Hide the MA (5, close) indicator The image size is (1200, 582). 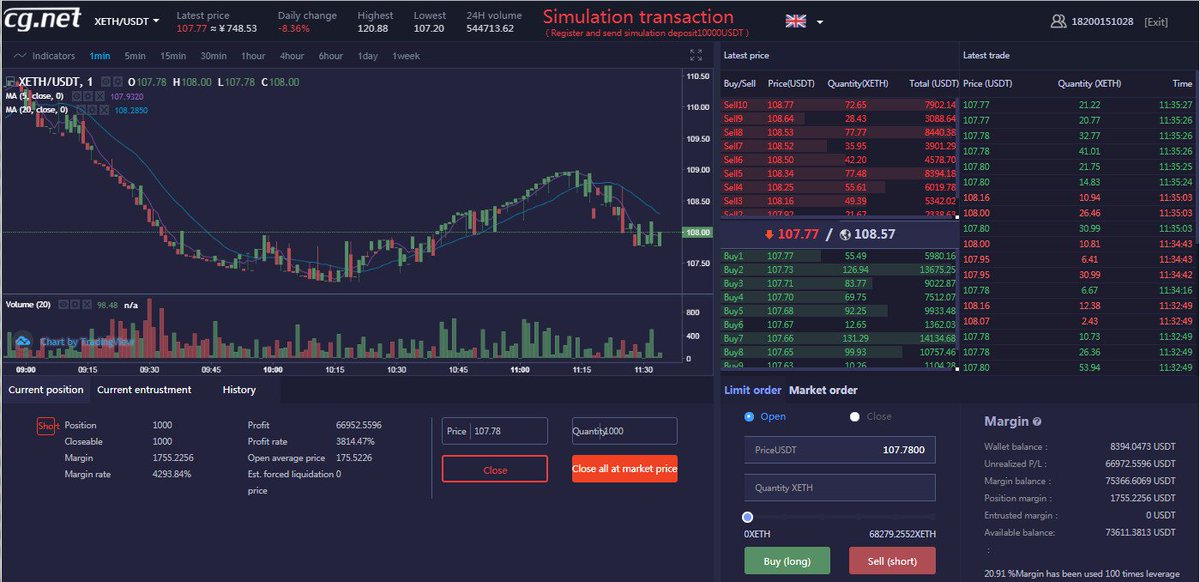point(76,96)
